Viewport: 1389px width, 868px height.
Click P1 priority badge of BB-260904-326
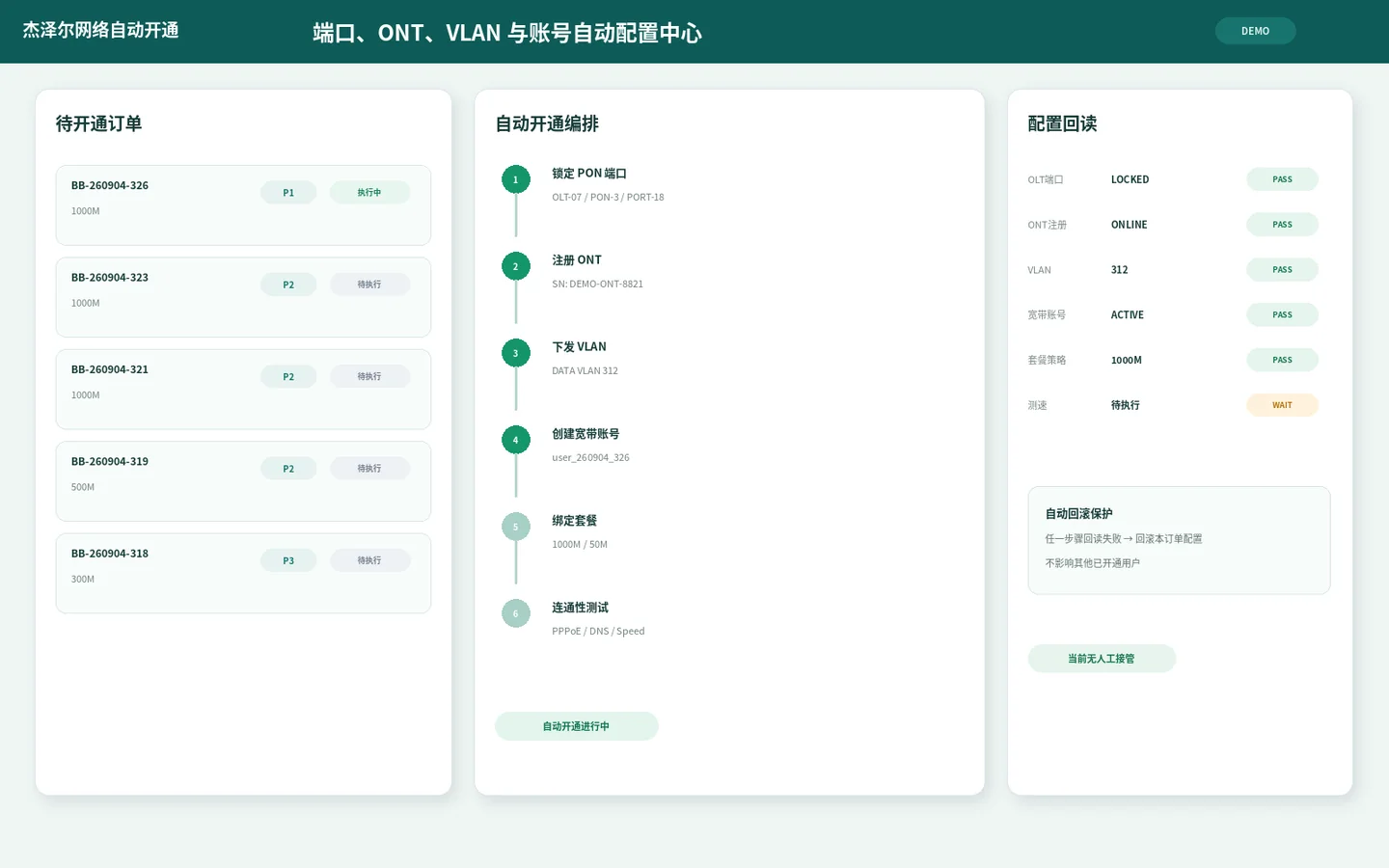288,193
